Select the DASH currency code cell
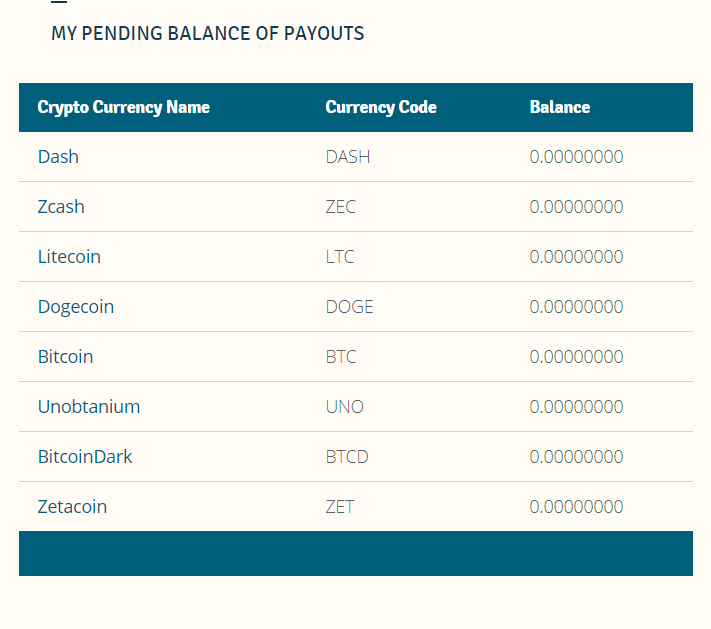This screenshot has height=629, width=711. tap(348, 157)
